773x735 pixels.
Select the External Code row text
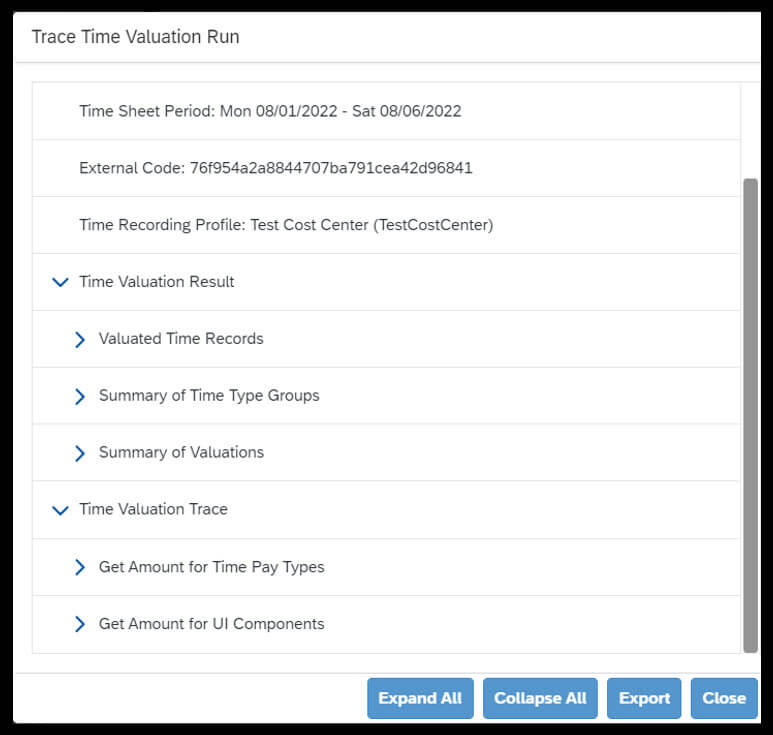click(x=276, y=168)
